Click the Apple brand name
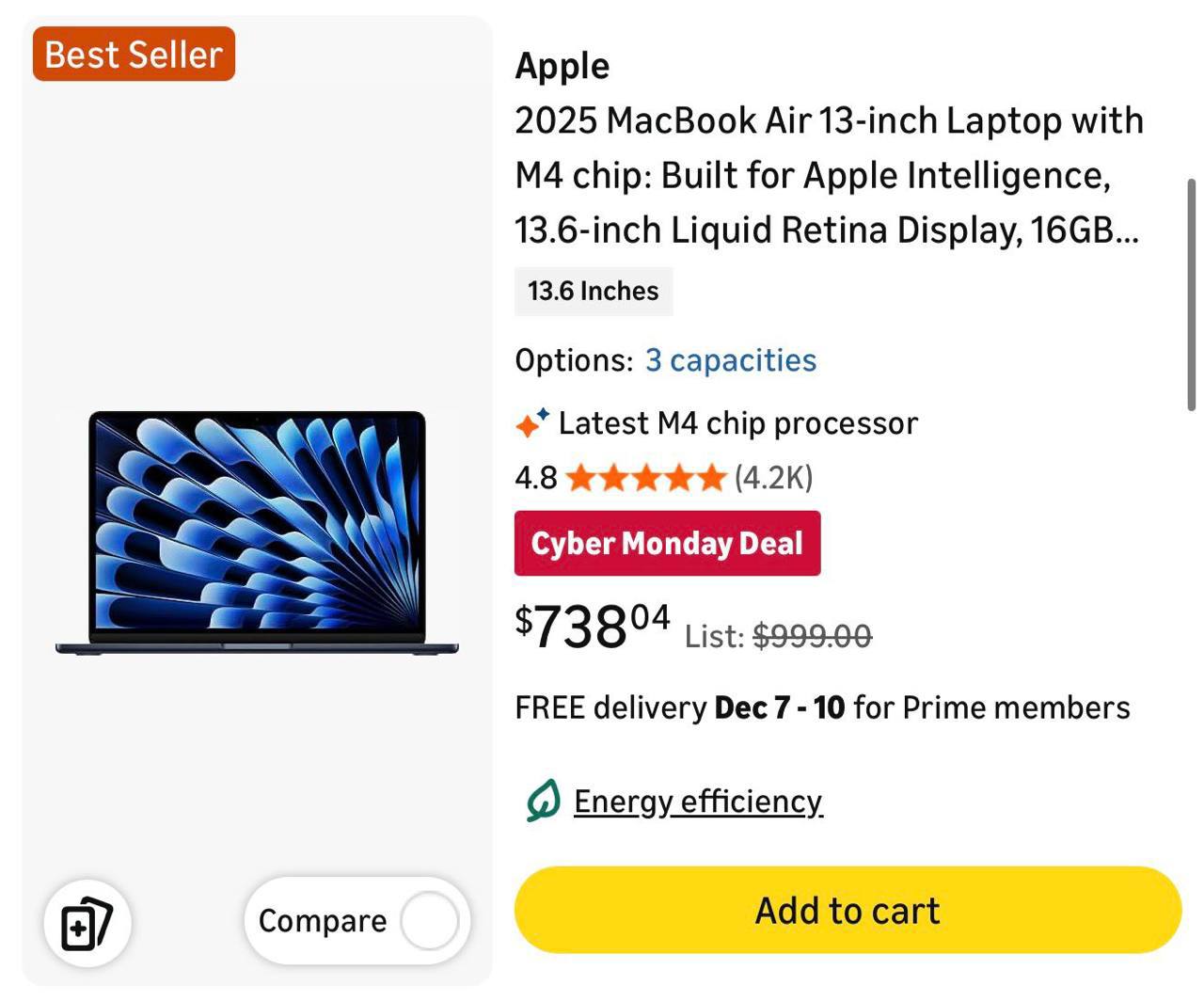The width and height of the screenshot is (1204, 1001). point(562,66)
